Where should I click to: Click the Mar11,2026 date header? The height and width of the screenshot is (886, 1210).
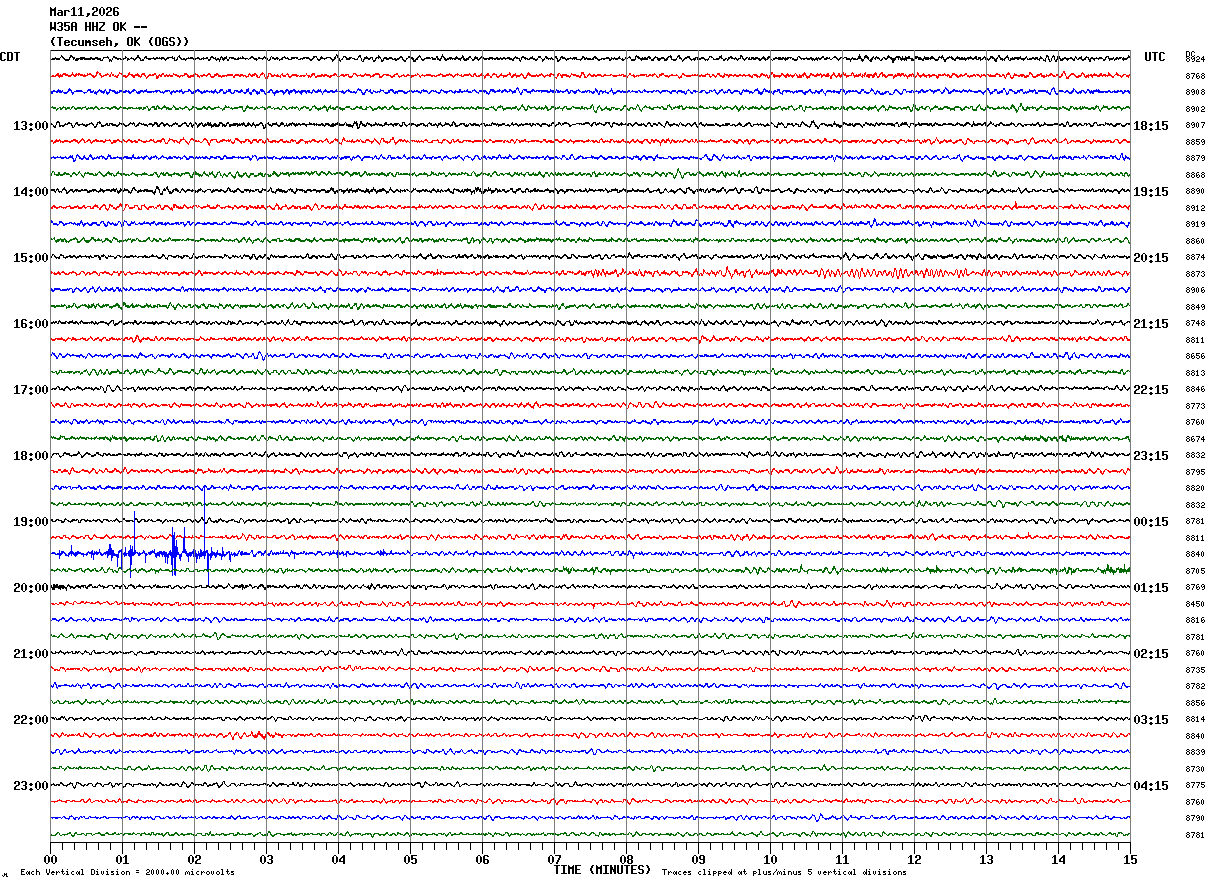(84, 12)
